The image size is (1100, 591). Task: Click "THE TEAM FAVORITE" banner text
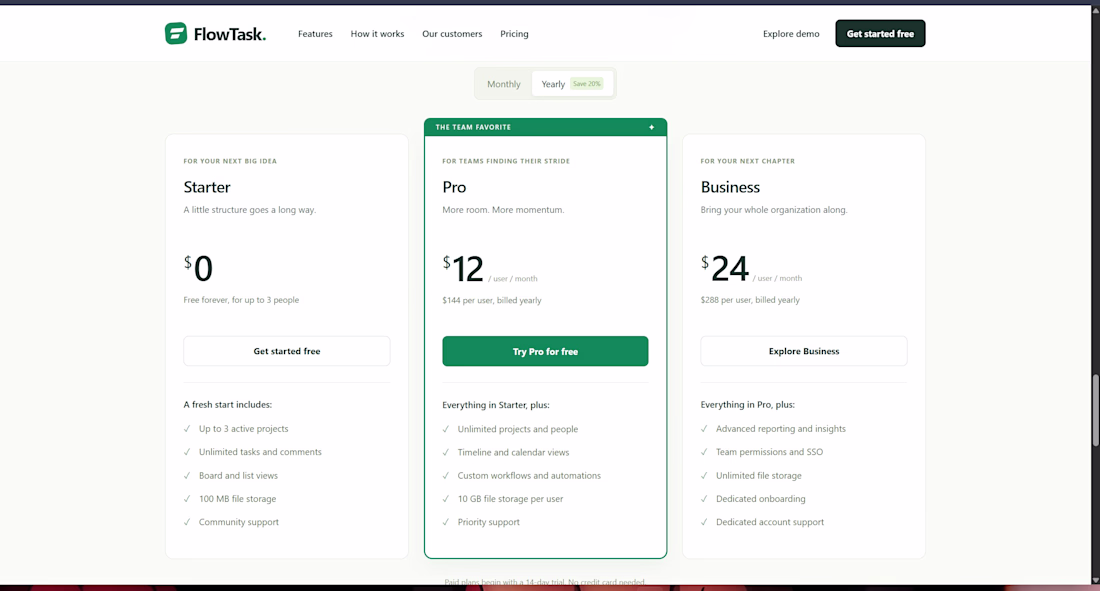point(473,127)
